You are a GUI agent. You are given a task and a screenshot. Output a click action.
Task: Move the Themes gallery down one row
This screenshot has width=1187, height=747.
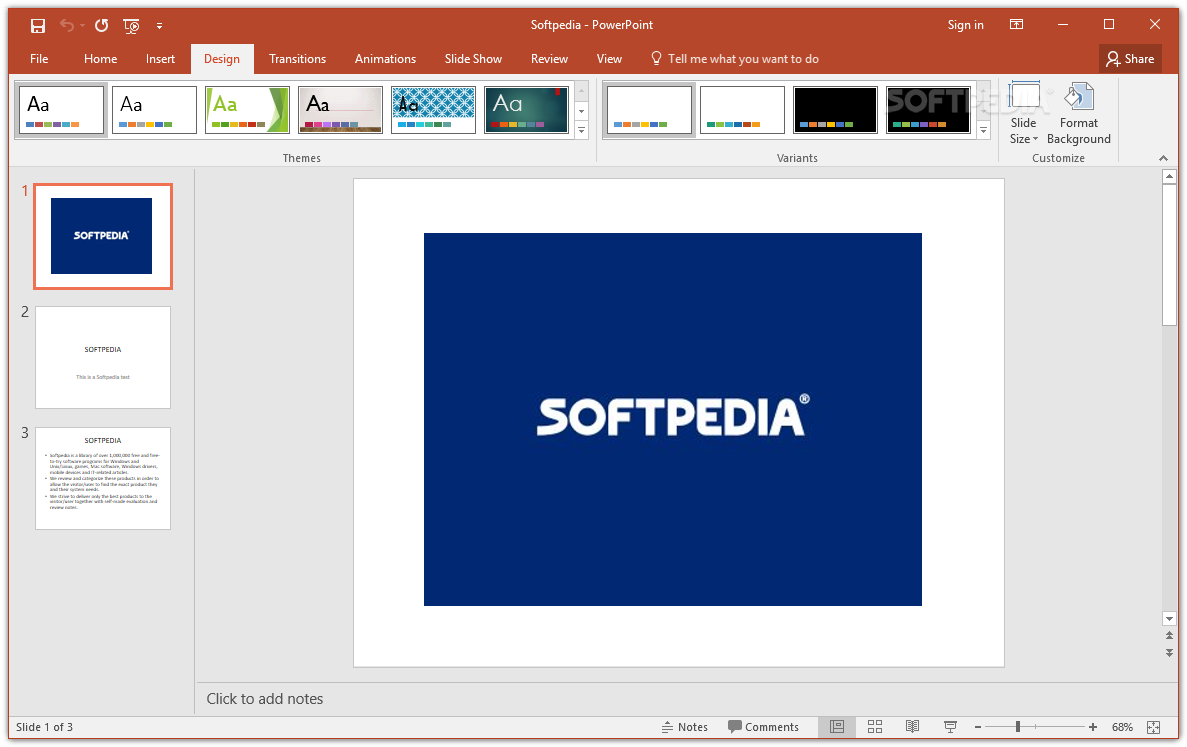[x=581, y=111]
